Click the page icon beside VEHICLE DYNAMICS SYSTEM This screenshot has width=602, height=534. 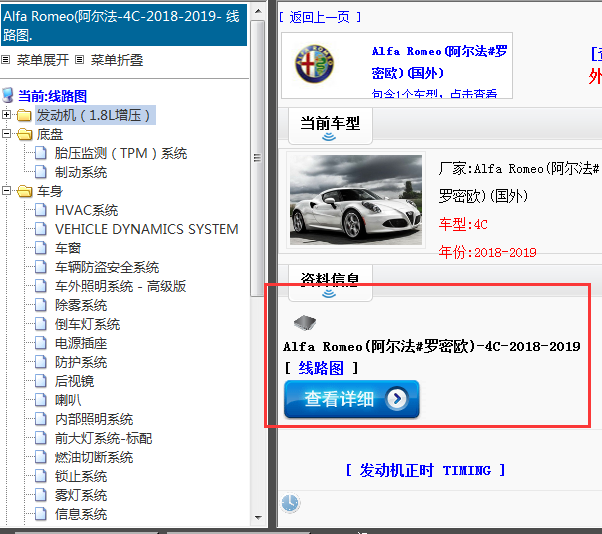click(41, 229)
